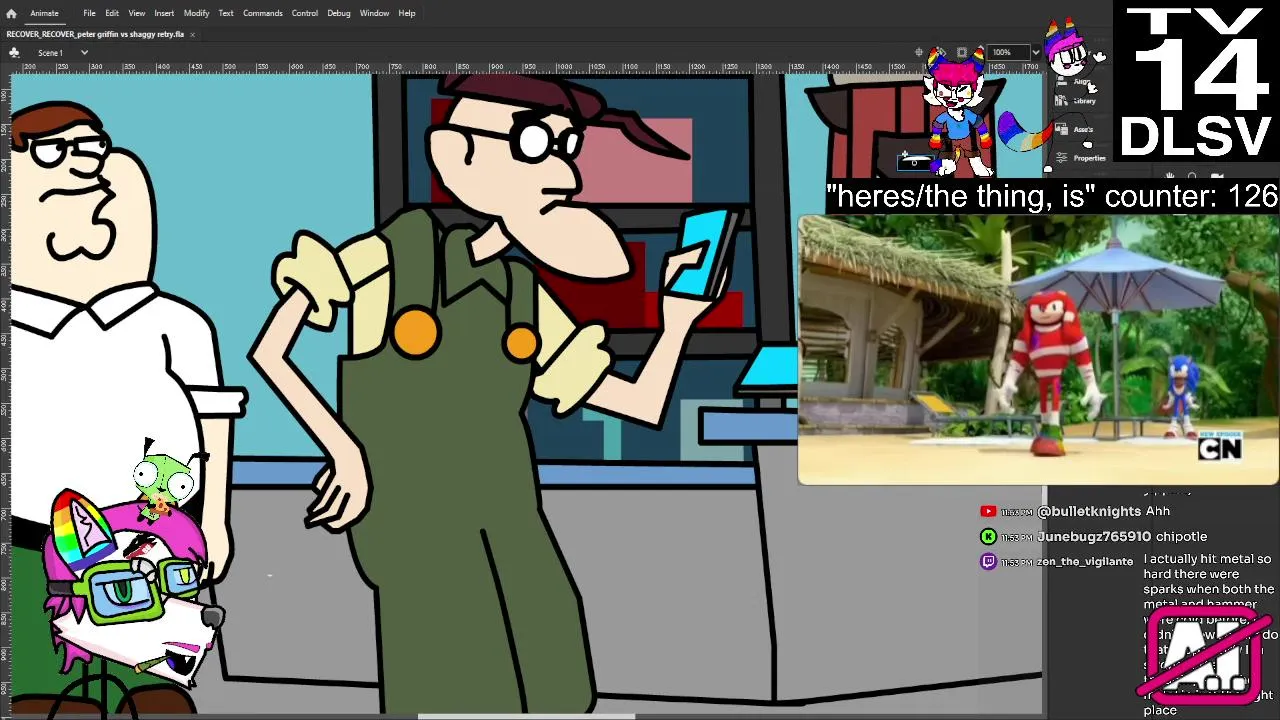Open the Edit menu

click(112, 13)
